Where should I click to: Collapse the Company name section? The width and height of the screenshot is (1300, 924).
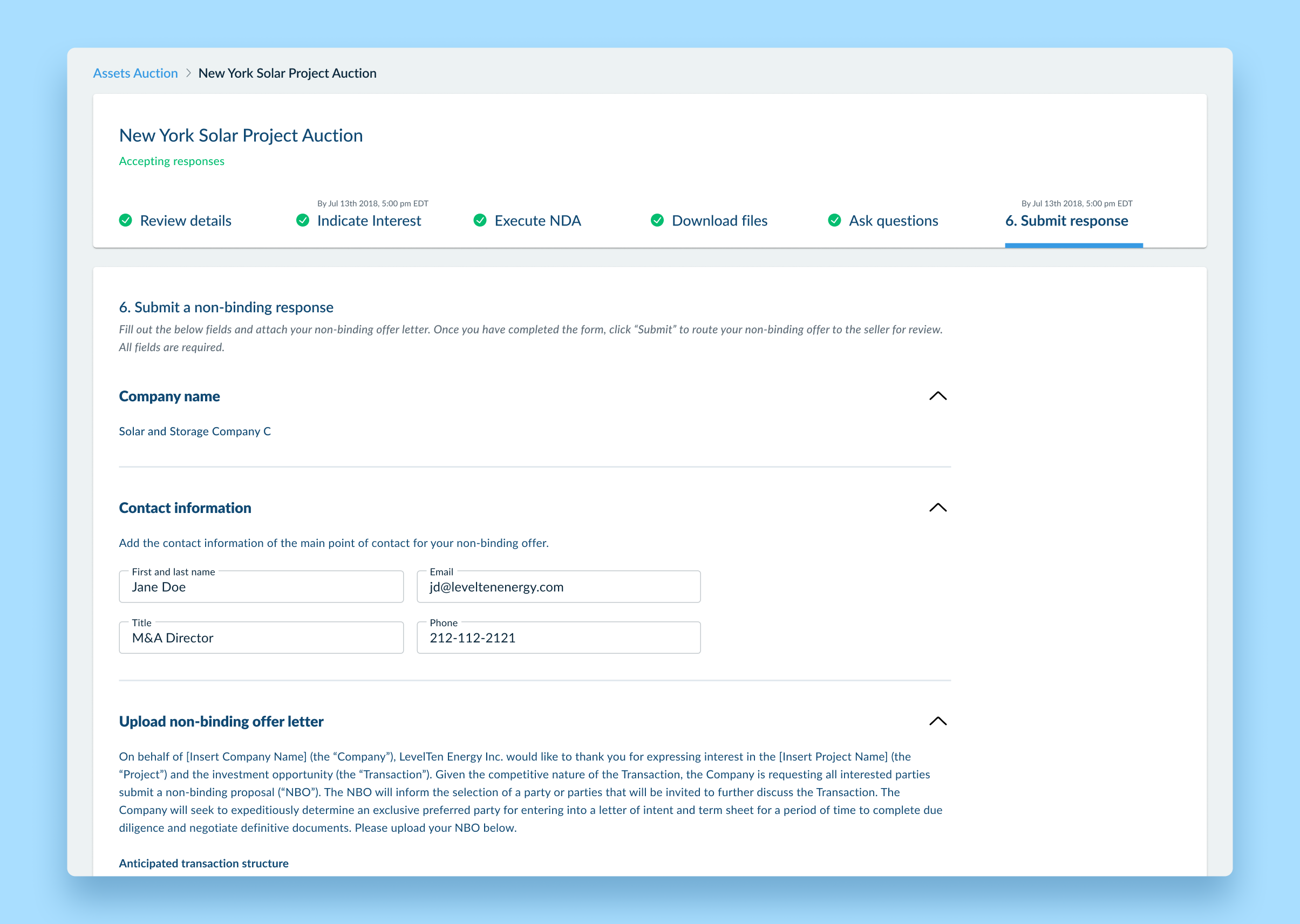(937, 396)
